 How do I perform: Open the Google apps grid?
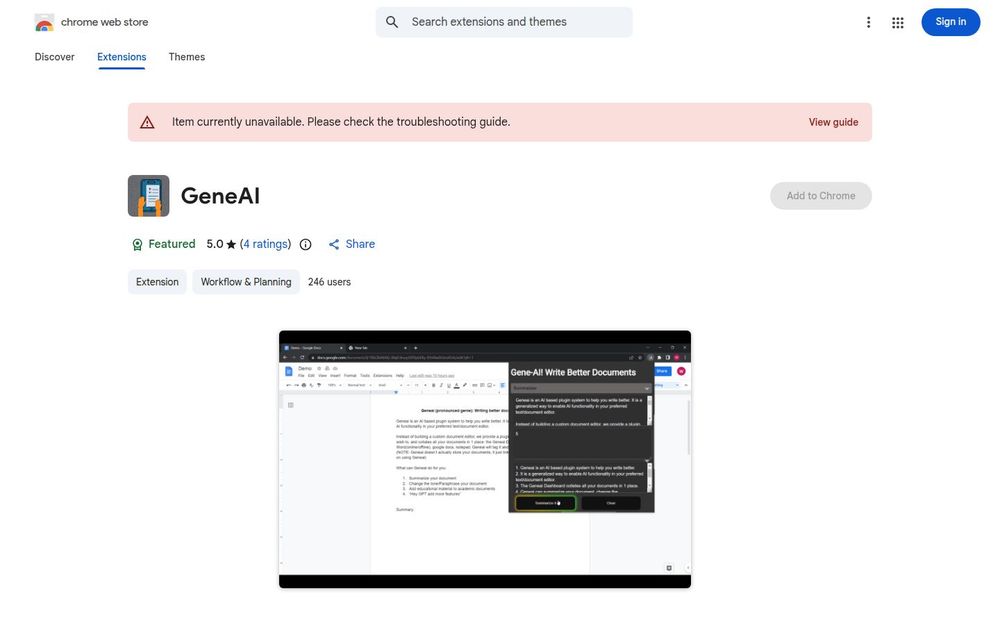897,22
